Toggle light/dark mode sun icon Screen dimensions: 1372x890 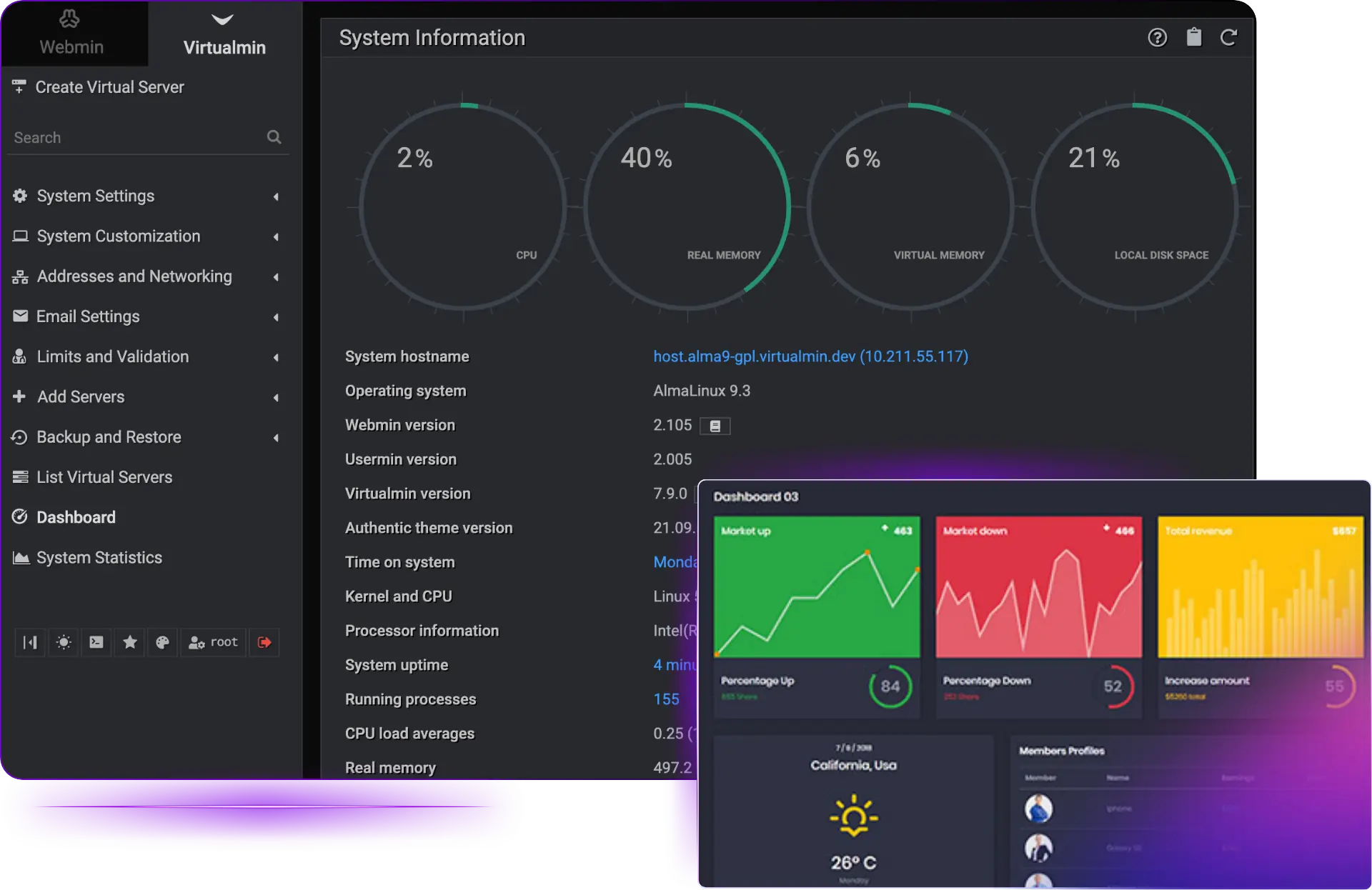pos(64,642)
